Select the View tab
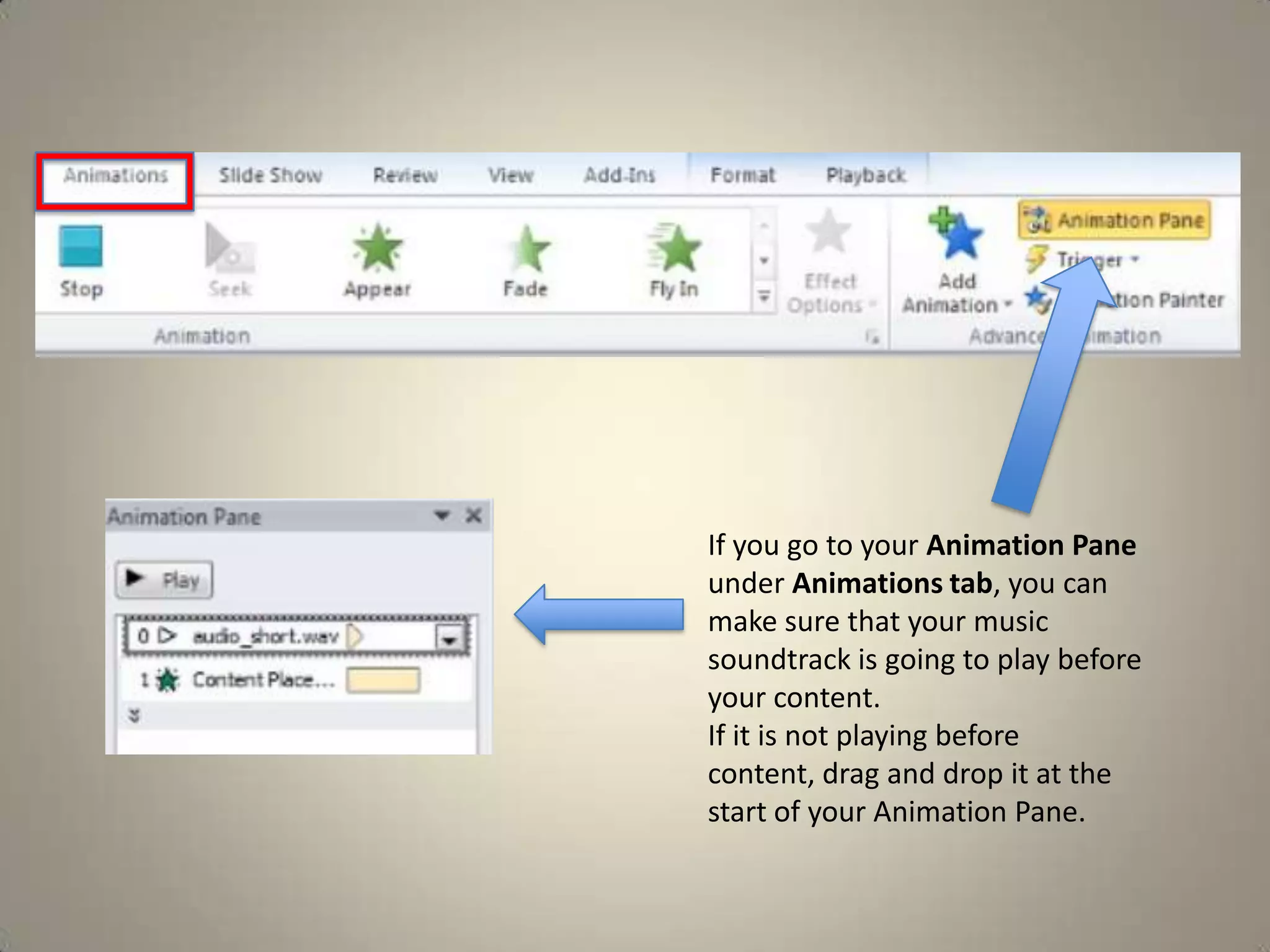Image resolution: width=1270 pixels, height=952 pixels. click(510, 175)
